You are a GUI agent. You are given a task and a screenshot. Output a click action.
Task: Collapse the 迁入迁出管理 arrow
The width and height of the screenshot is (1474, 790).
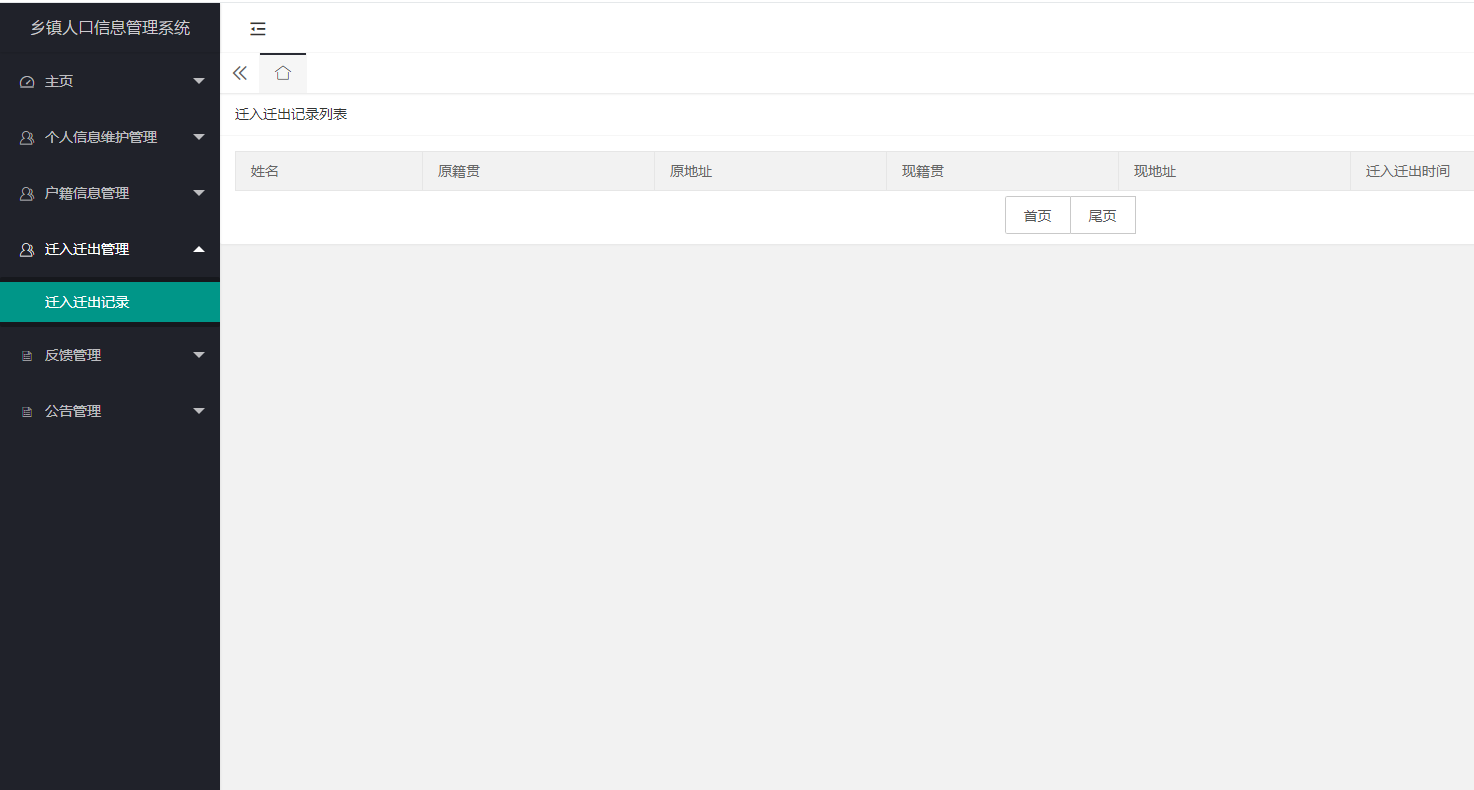(199, 249)
